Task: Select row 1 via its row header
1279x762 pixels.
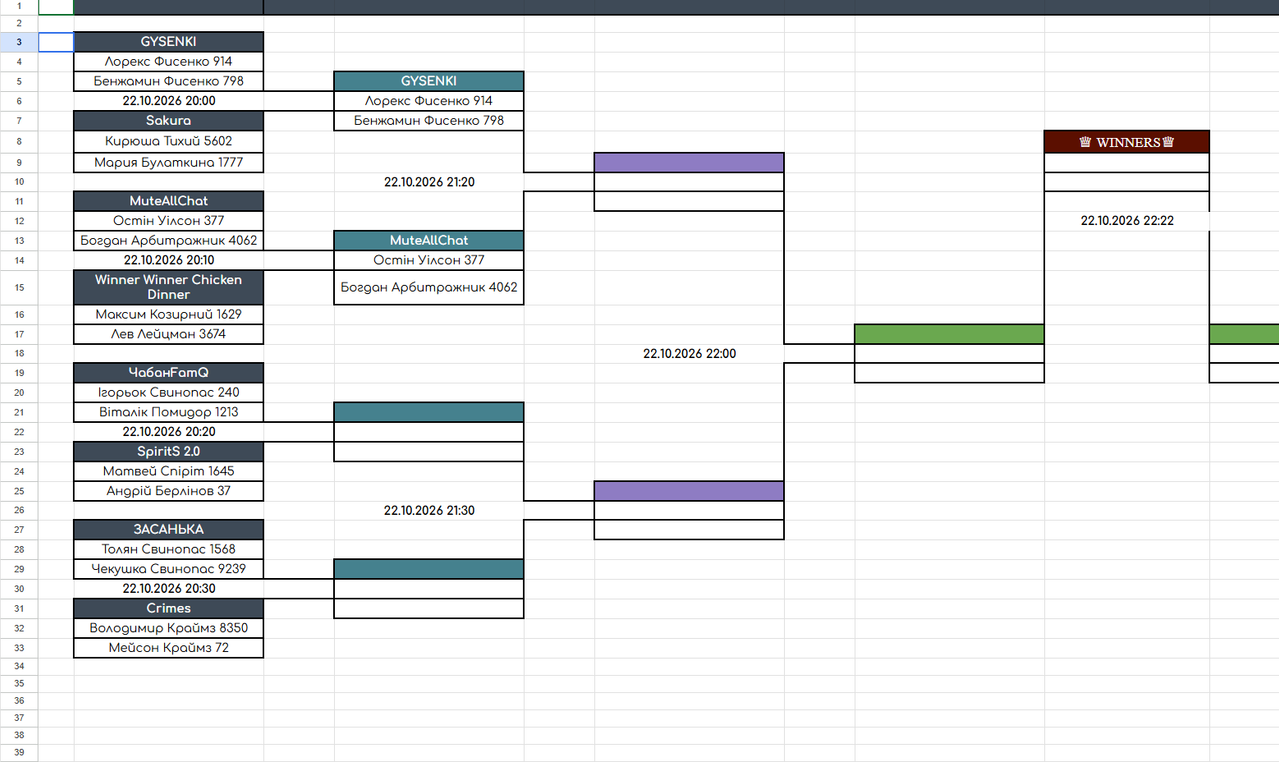Action: point(19,6)
